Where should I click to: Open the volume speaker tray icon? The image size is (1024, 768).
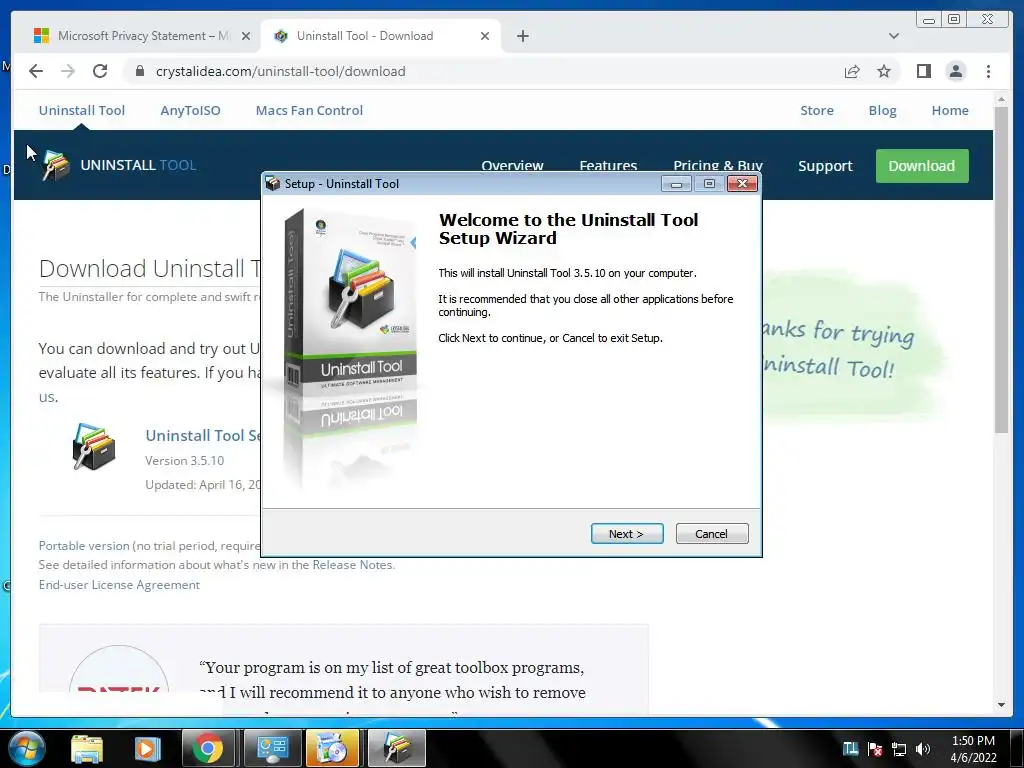(923, 748)
